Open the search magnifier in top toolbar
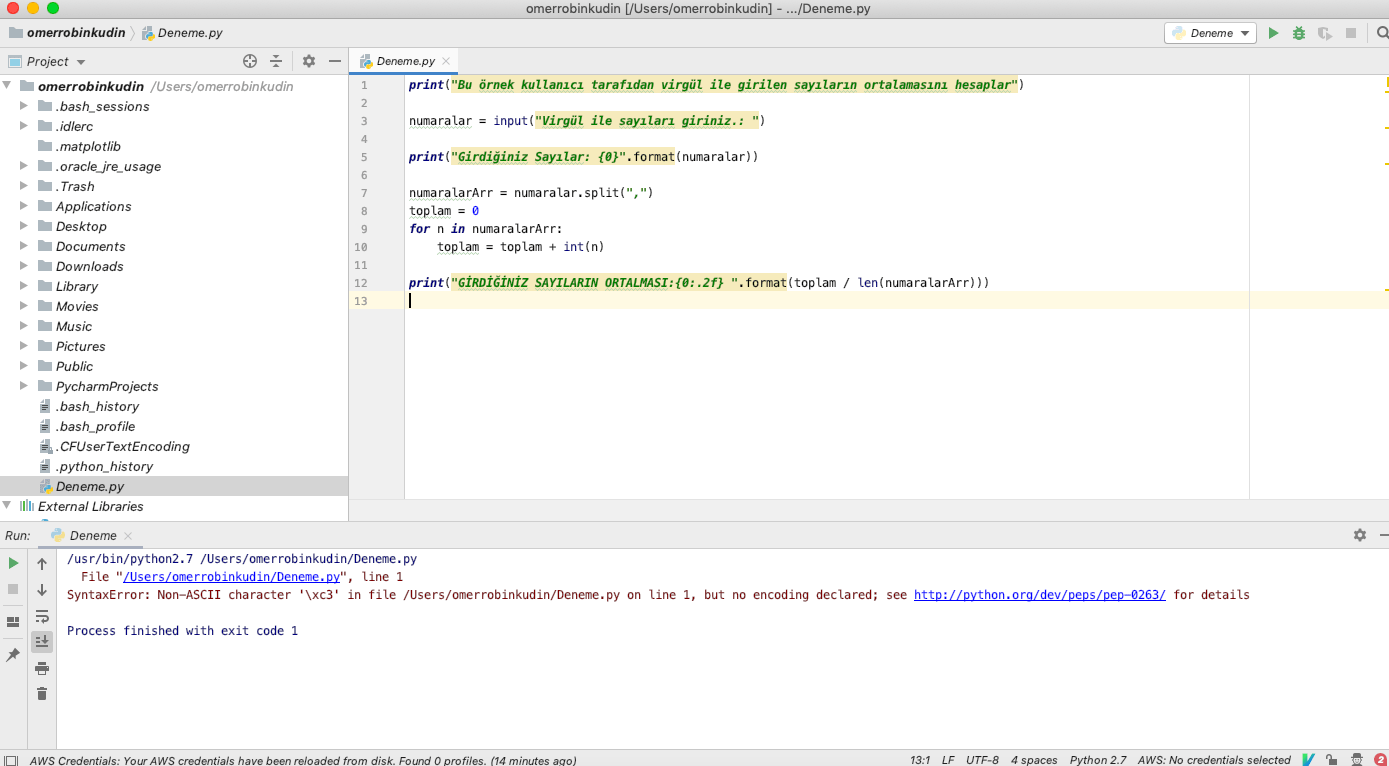Image resolution: width=1389 pixels, height=766 pixels. coord(1383,33)
